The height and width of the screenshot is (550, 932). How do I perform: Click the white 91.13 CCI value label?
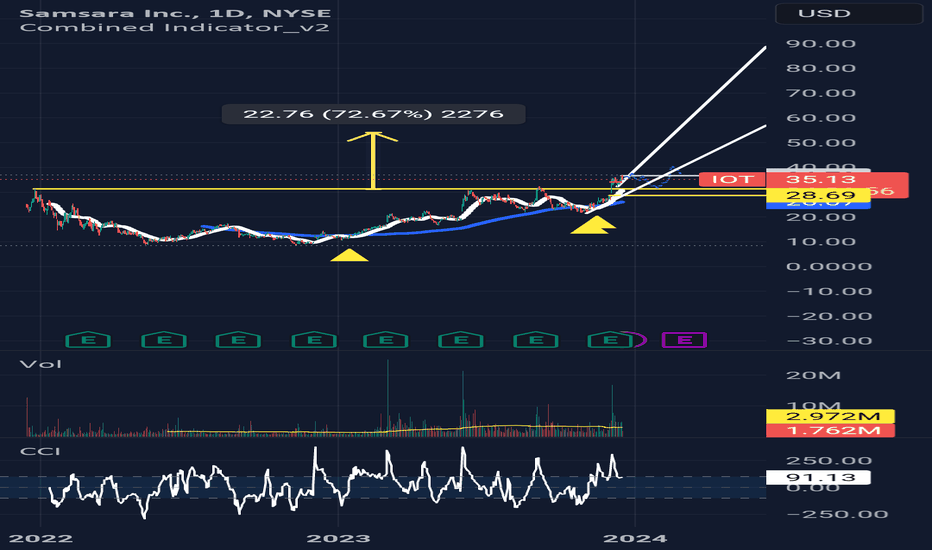(818, 477)
